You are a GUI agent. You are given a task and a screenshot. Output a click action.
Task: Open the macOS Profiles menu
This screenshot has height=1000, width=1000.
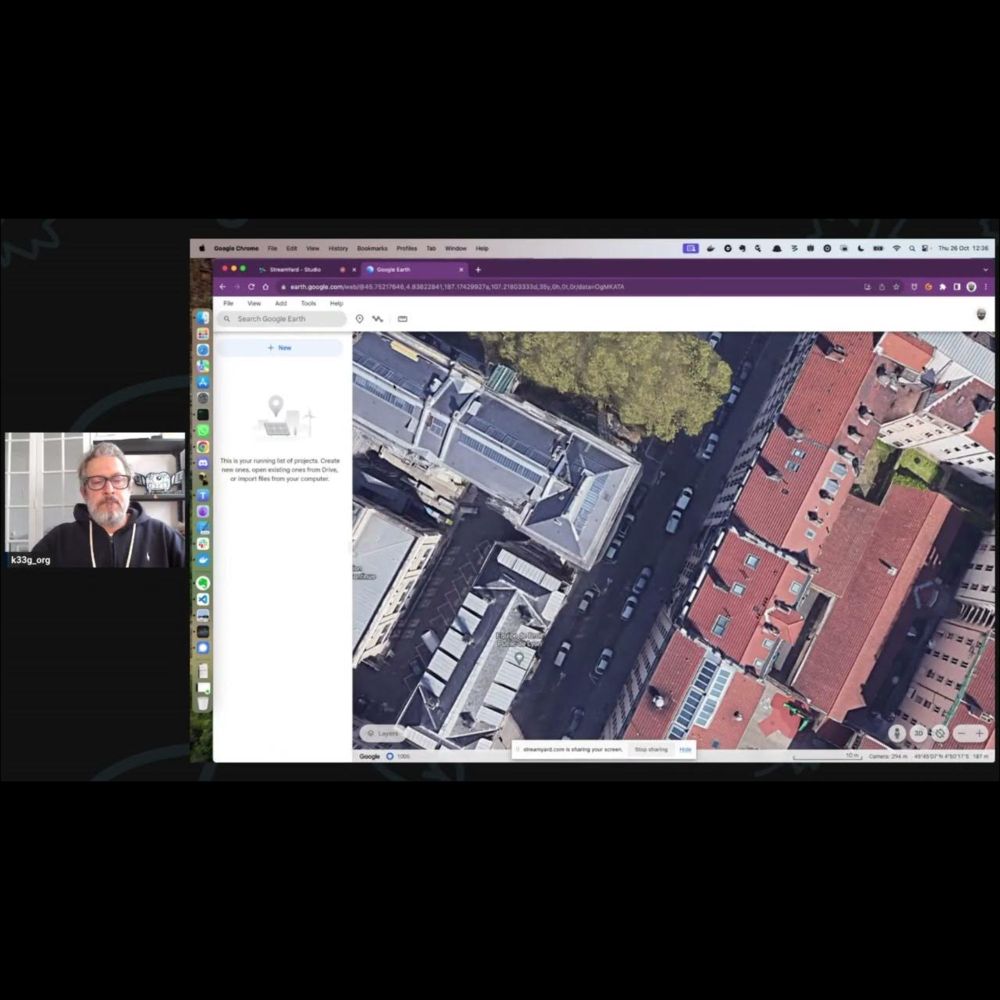pos(406,249)
